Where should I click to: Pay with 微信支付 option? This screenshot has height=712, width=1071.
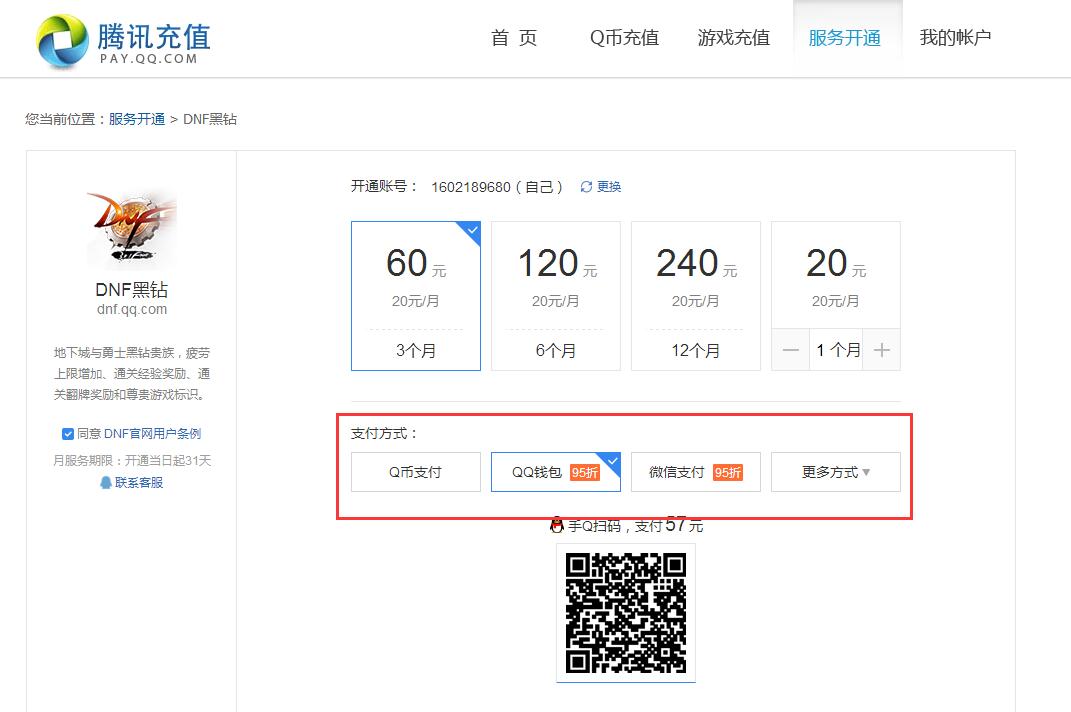(696, 472)
